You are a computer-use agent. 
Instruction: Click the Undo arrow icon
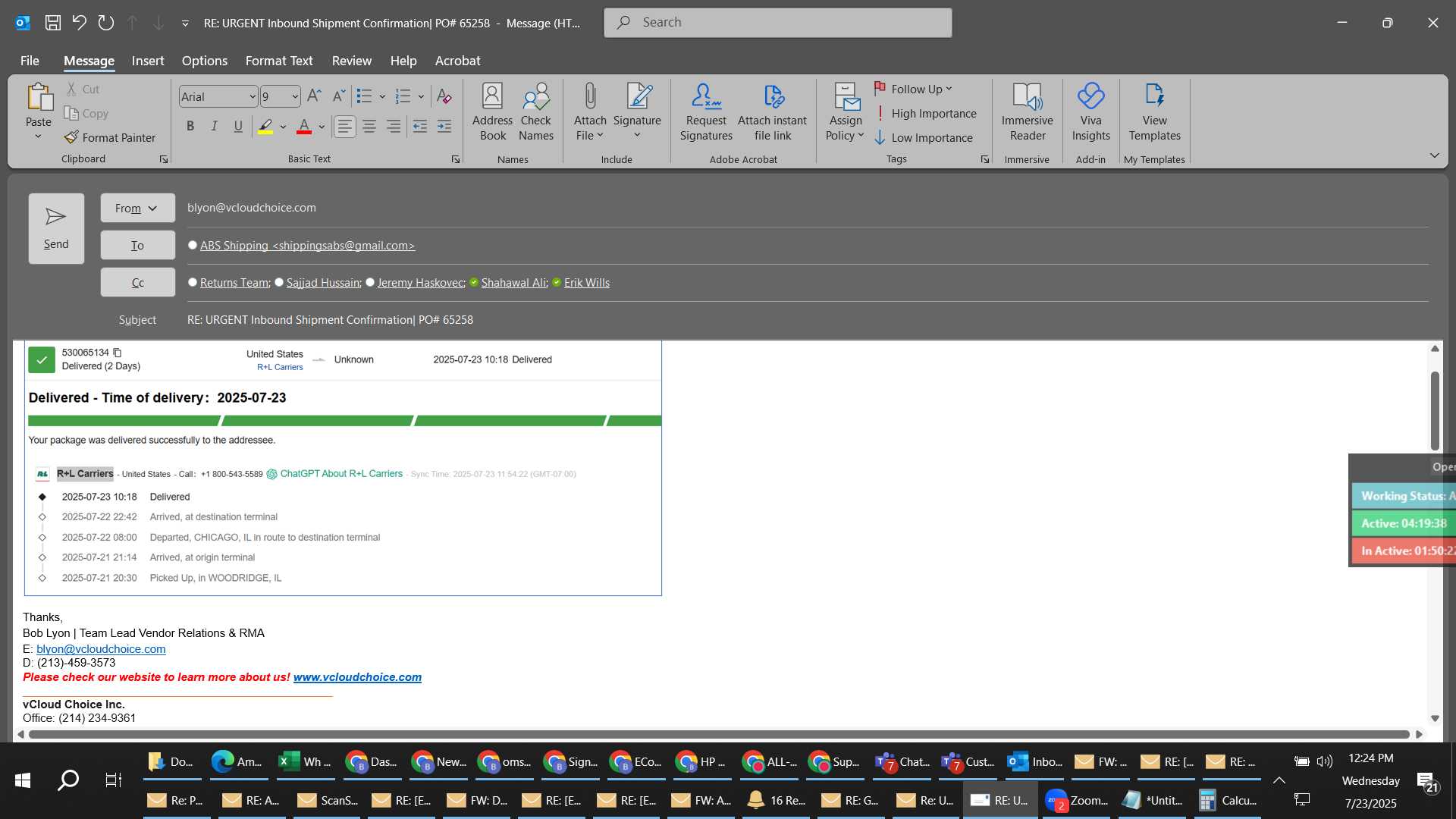[x=80, y=23]
